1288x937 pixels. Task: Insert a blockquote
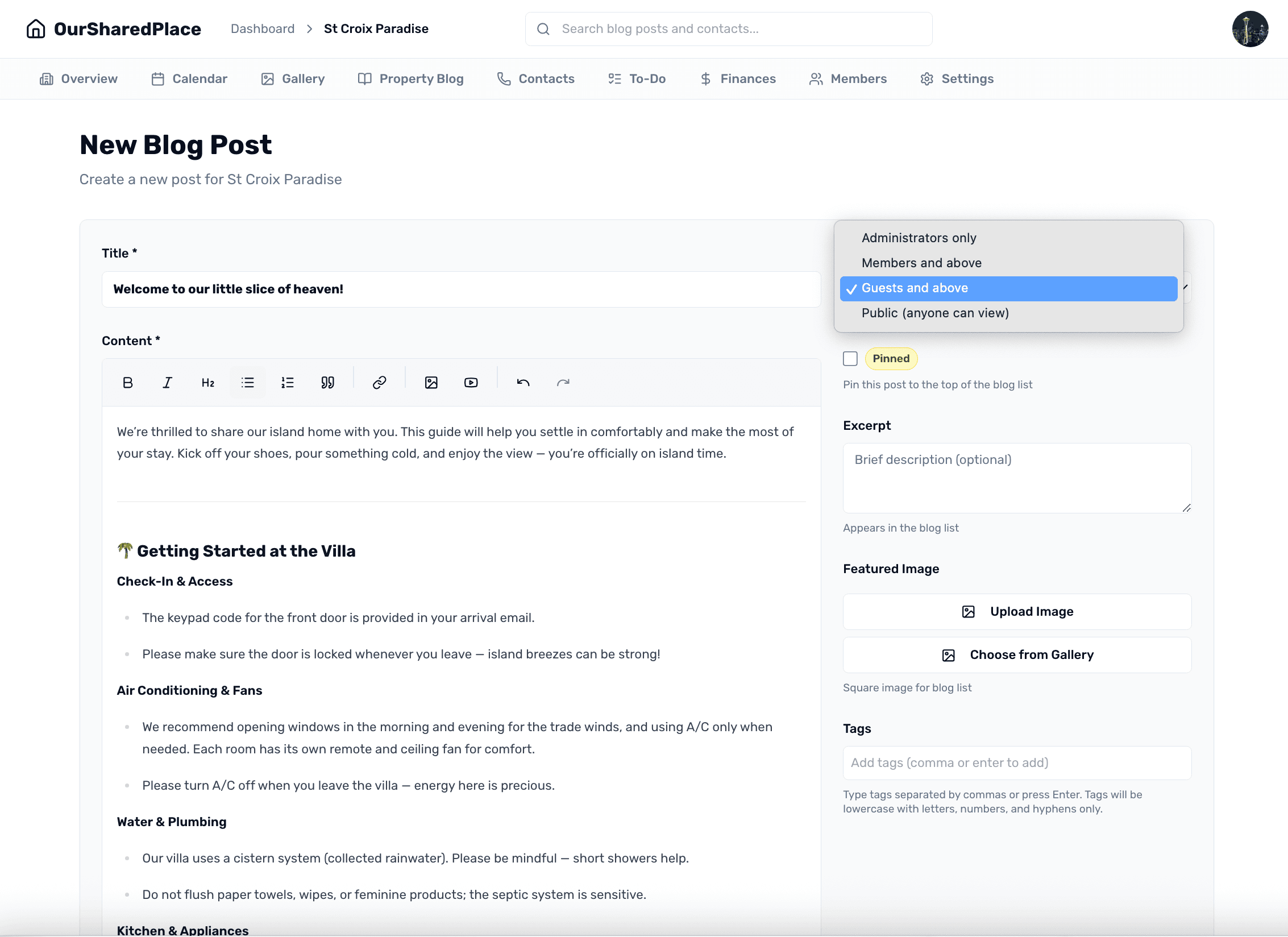[x=328, y=382]
